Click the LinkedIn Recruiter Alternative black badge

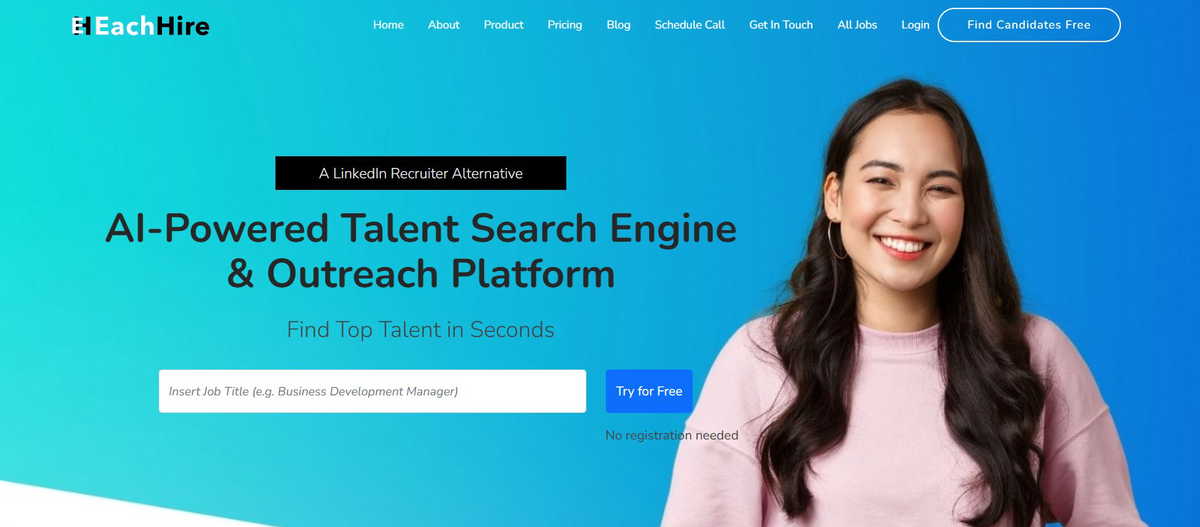coord(421,173)
